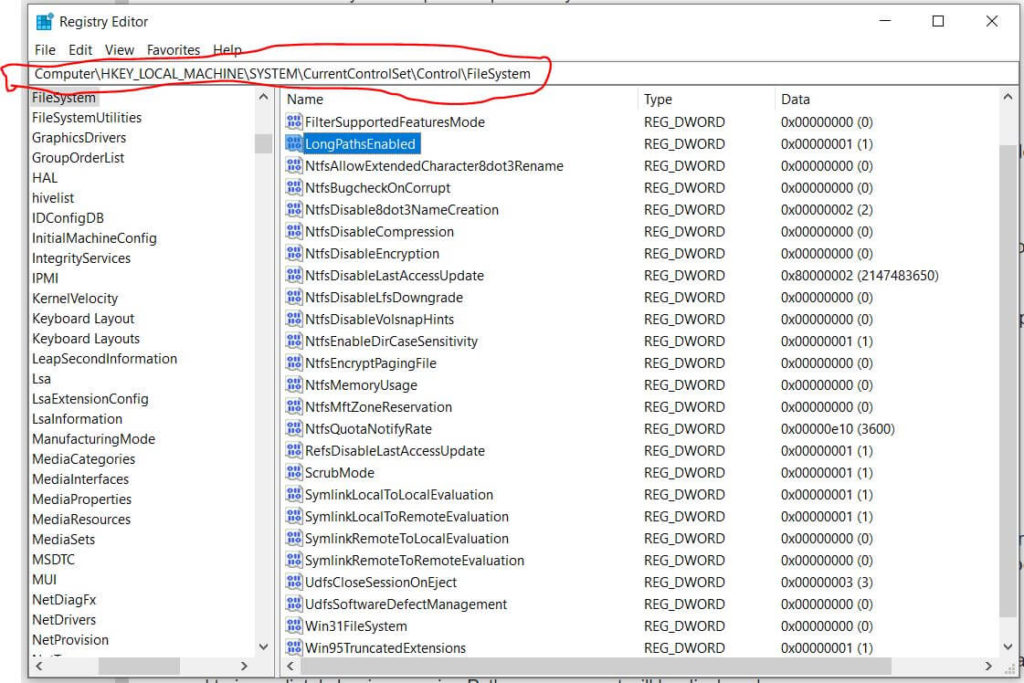Select the MSDTC key
Image resolution: width=1024 pixels, height=683 pixels.
coord(54,560)
